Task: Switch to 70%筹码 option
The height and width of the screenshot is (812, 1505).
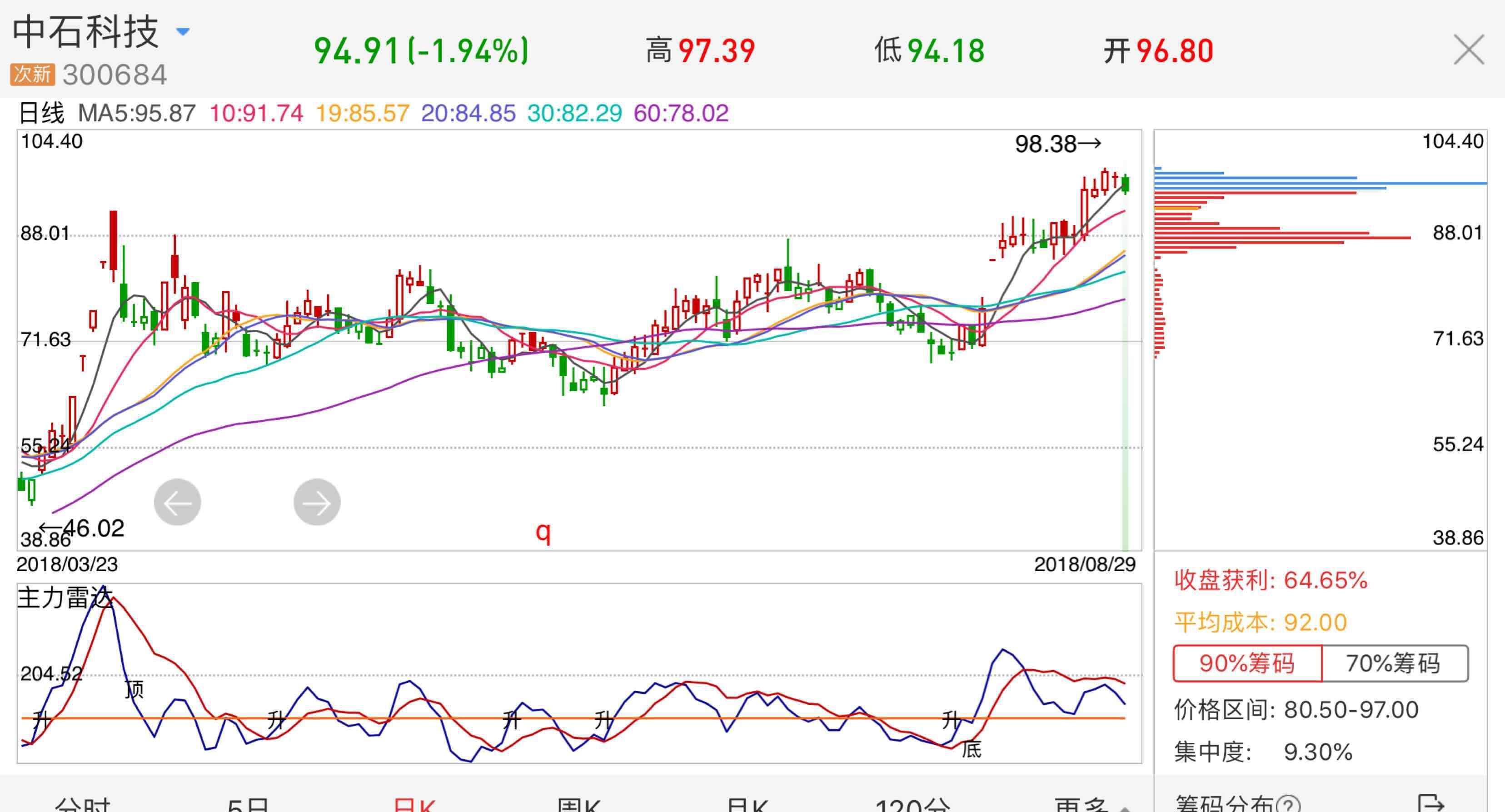Action: [1395, 663]
